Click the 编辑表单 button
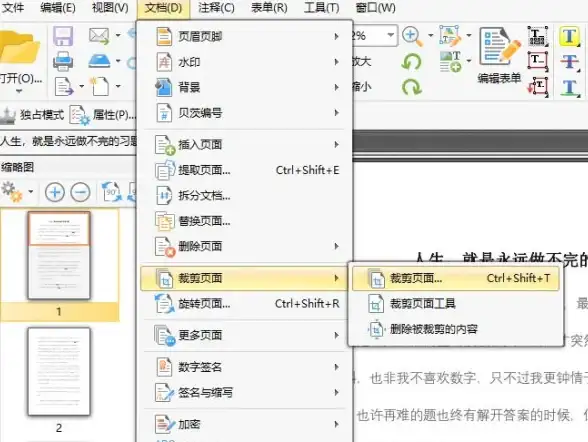The height and width of the screenshot is (442, 588). (500, 55)
